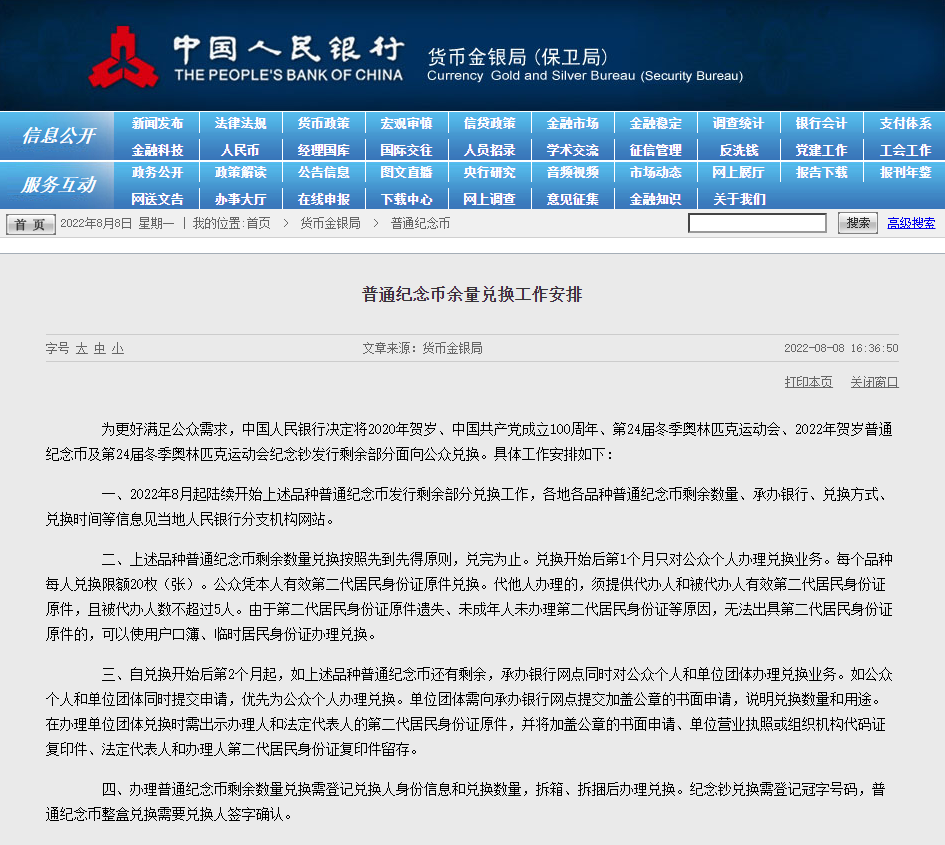Open the 办事大厅 menu item
Viewport: 945px width, 845px height.
[240, 199]
